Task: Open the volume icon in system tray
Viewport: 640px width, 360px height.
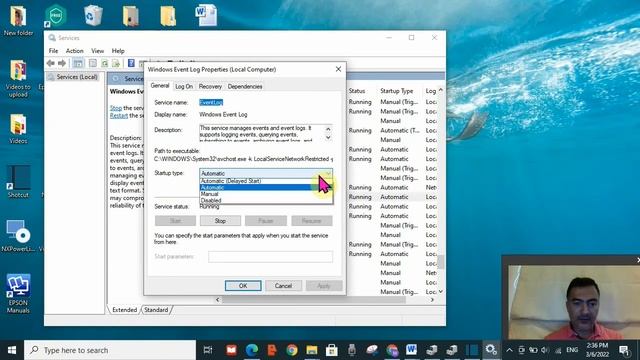Action: (x=545, y=350)
